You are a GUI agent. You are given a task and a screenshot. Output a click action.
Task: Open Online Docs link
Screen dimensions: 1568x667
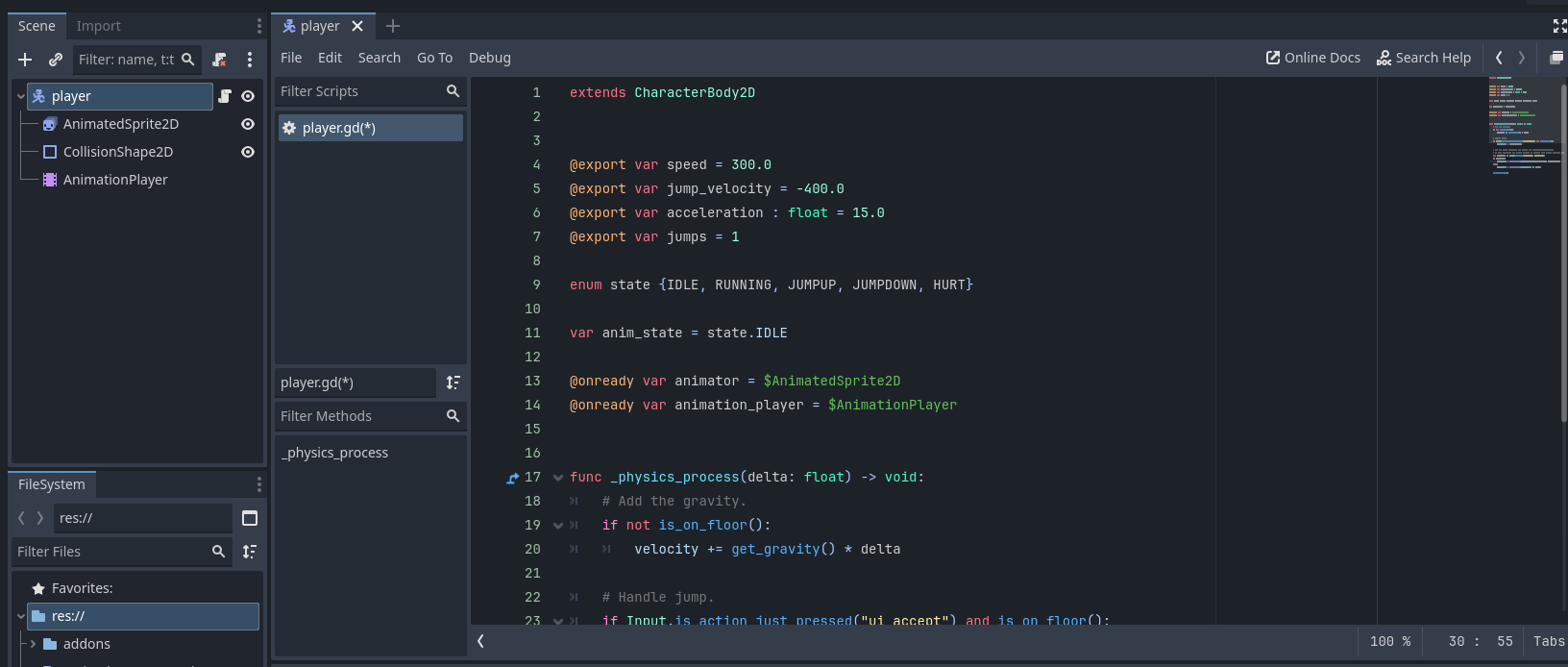[1312, 58]
